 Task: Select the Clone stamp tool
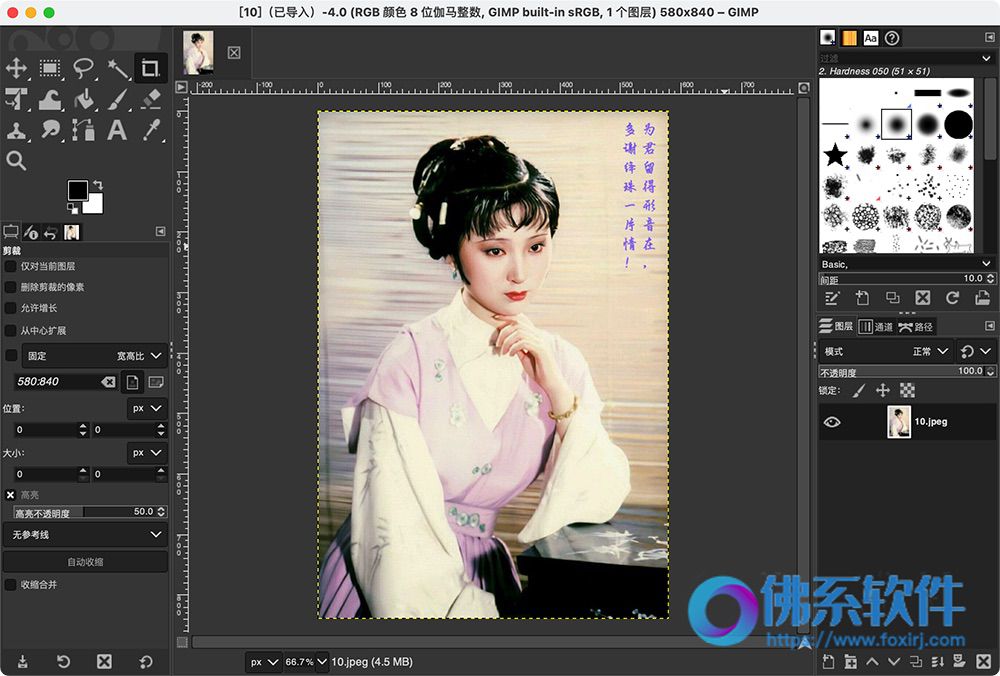click(x=17, y=131)
